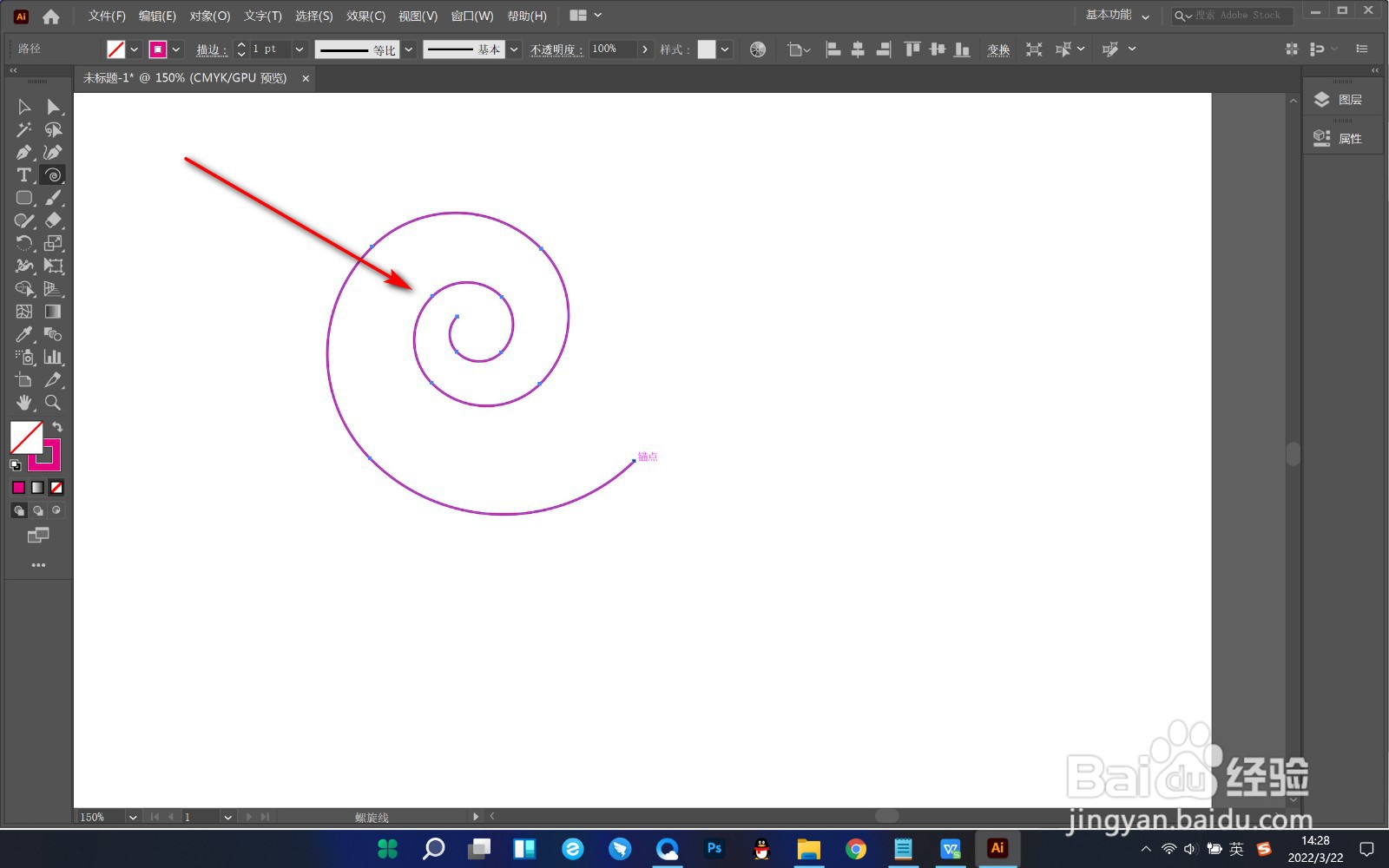Image resolution: width=1389 pixels, height=868 pixels.
Task: Select the Rectangle tool
Action: point(23,198)
